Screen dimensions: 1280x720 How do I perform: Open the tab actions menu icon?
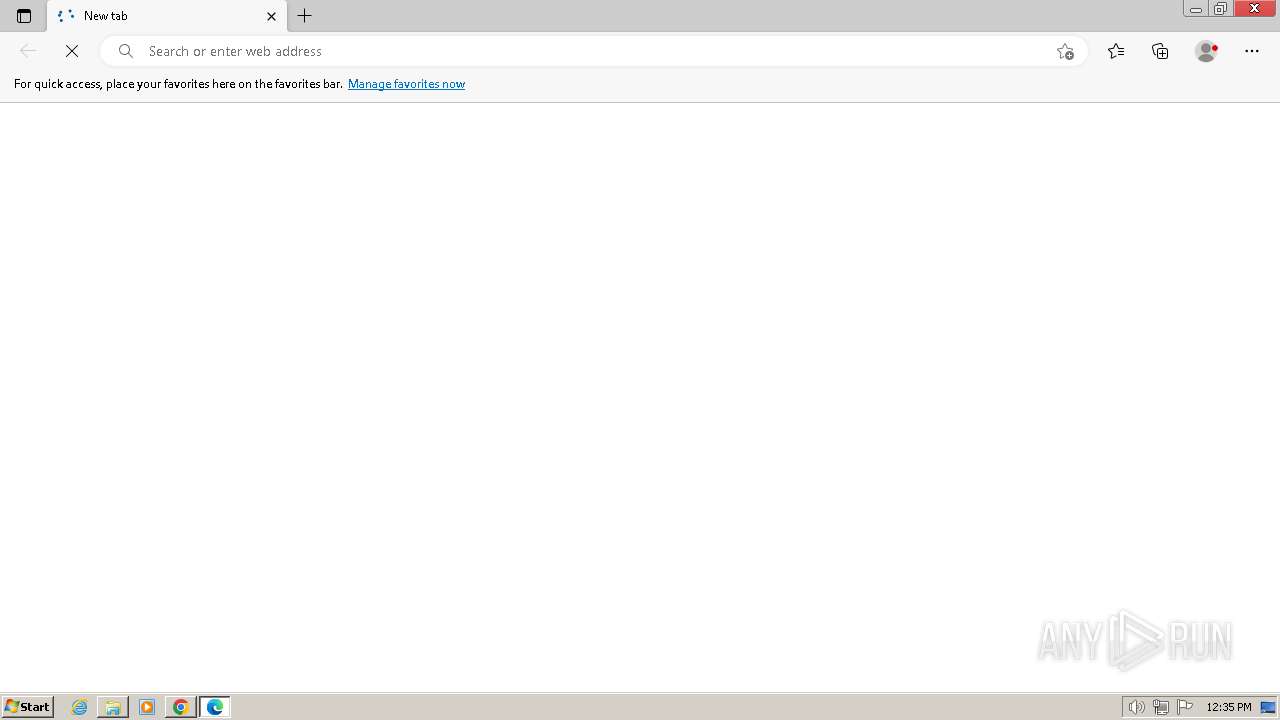[x=24, y=16]
